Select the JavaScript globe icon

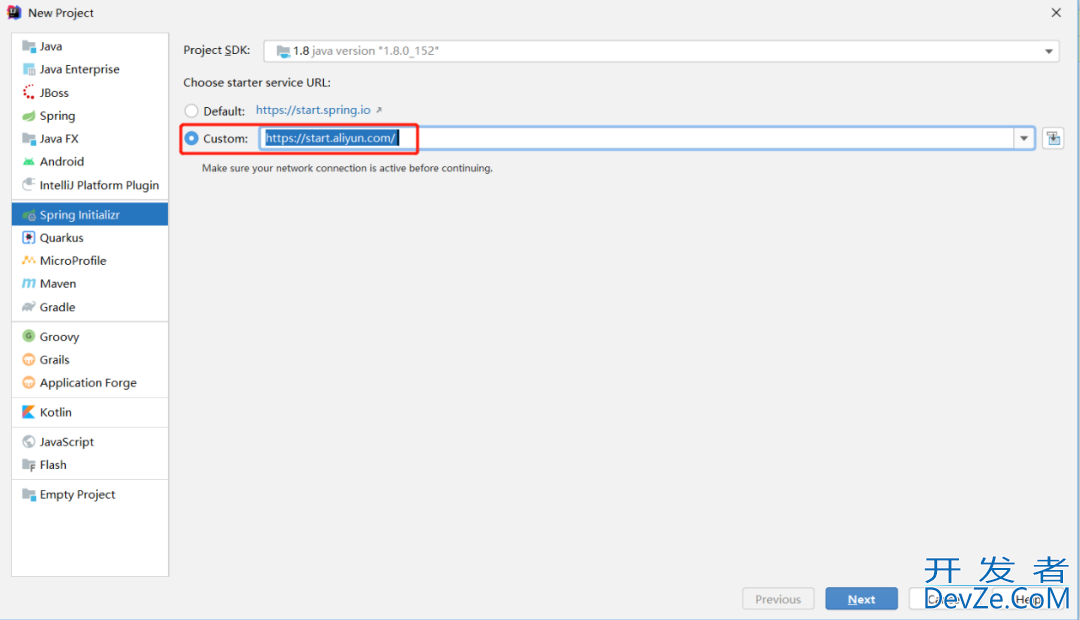point(29,442)
